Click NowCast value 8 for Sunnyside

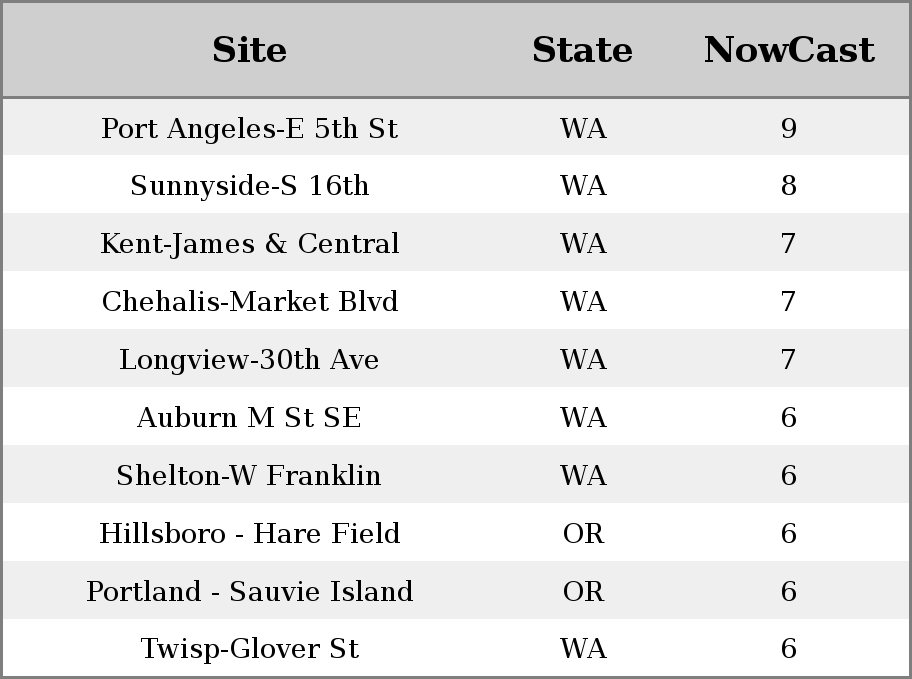pos(788,186)
